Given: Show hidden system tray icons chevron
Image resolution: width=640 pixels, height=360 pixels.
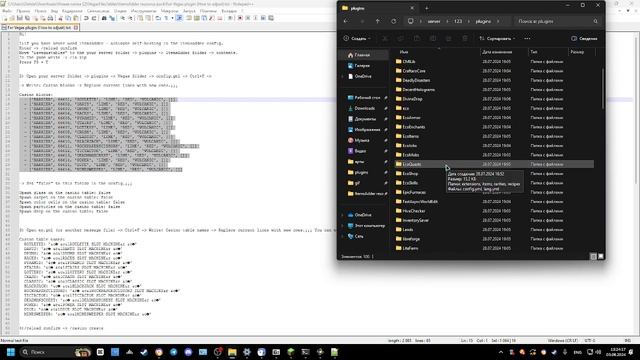Looking at the screenshot, I should [501, 352].
